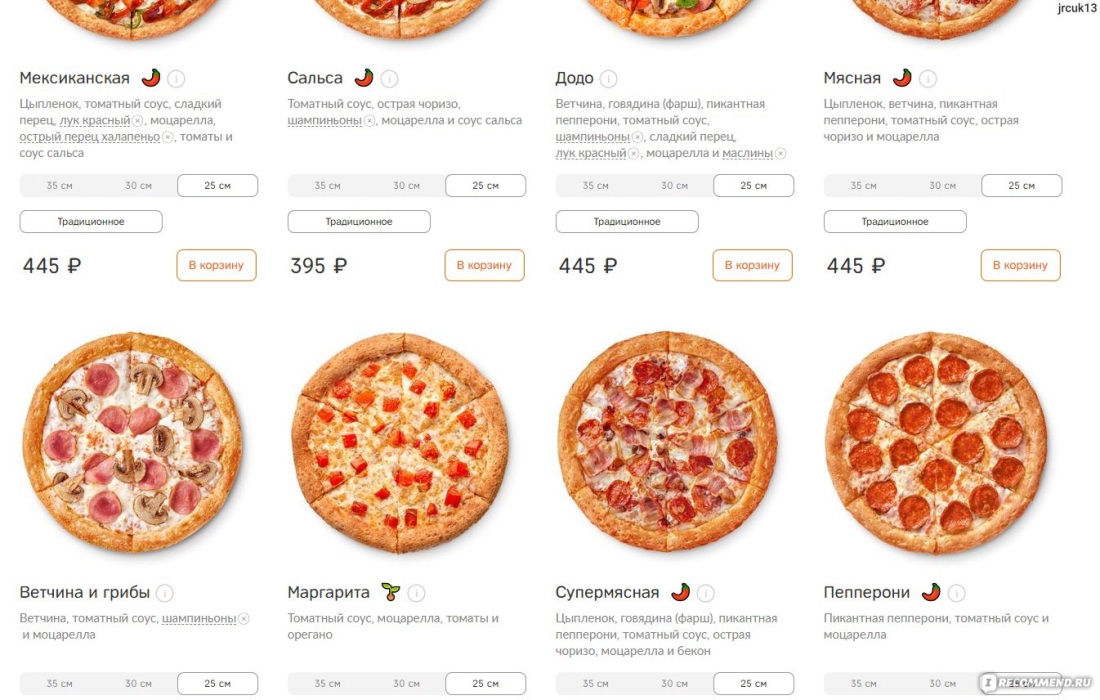The width and height of the screenshot is (1100, 700).
Task: Click В корзину under Додо
Action: tap(752, 265)
